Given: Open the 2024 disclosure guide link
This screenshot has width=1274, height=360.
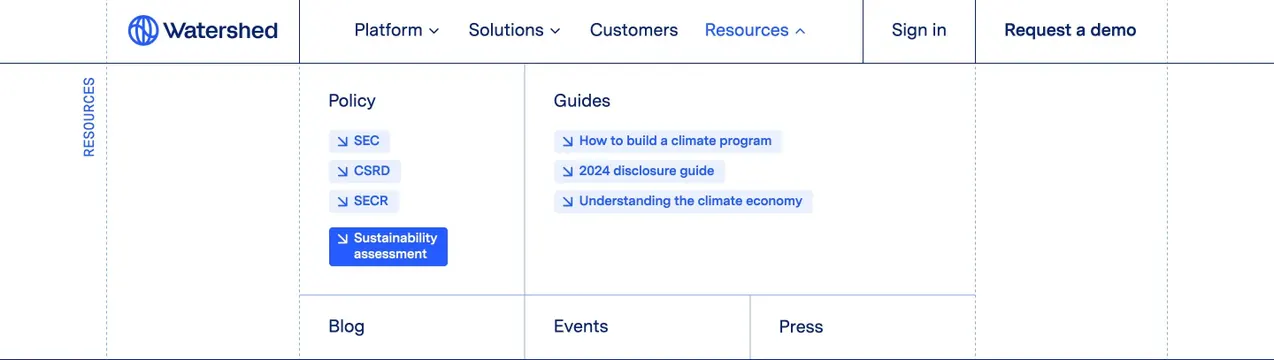Looking at the screenshot, I should tap(639, 171).
